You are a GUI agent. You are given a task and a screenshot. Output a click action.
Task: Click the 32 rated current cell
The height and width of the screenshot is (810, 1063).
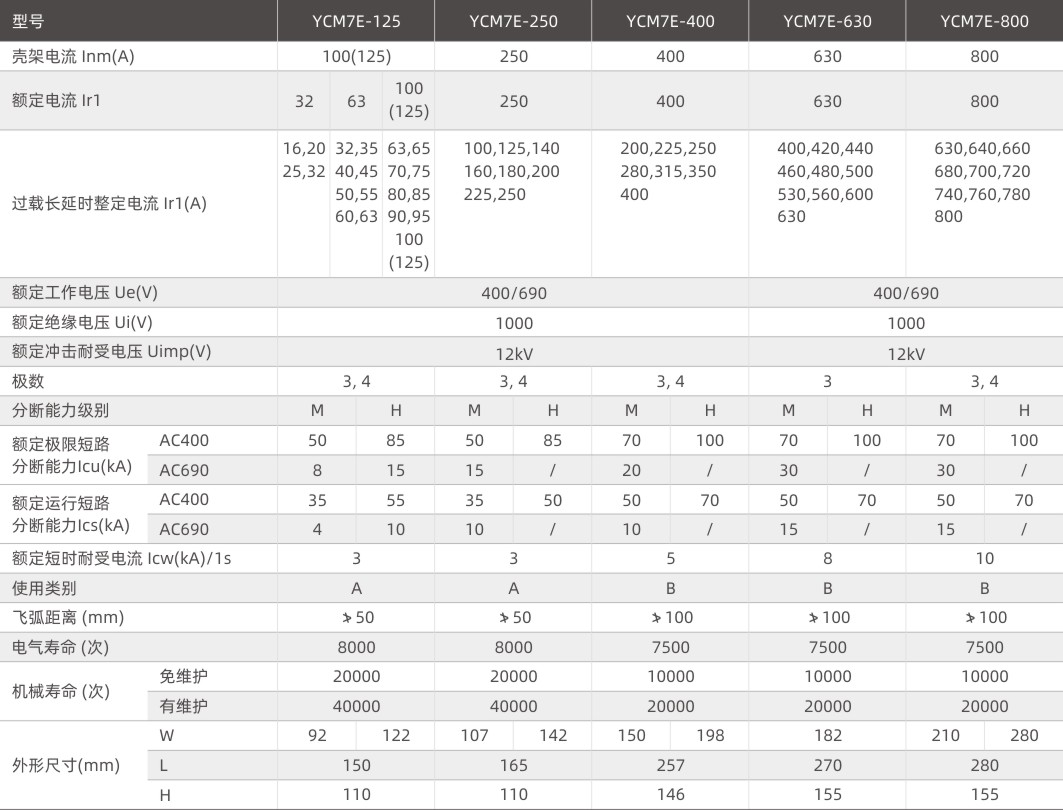pyautogui.click(x=304, y=101)
